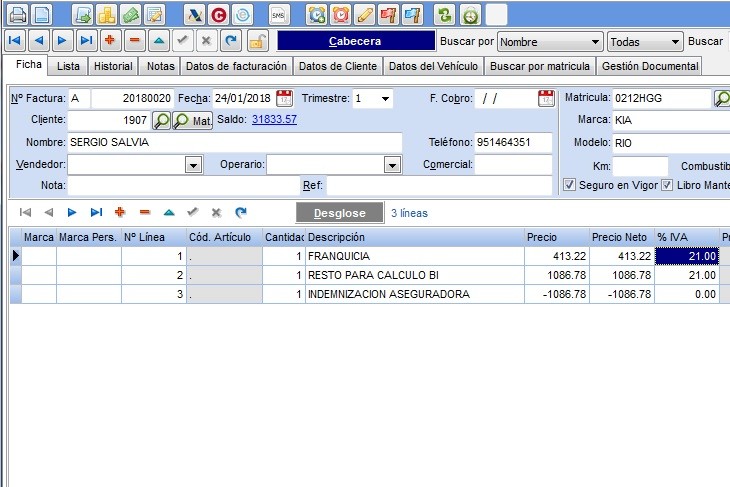The image size is (730, 487).
Task: Click the printer icon in the toolbar
Action: click(x=17, y=15)
